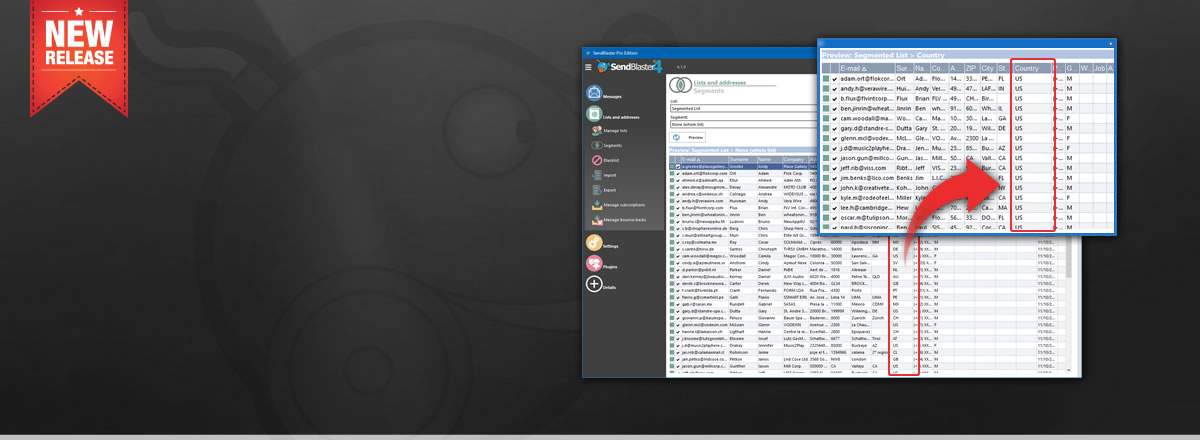
Task: Toggle checkmark for gary.d@standre-s in popup
Action: 834,128
